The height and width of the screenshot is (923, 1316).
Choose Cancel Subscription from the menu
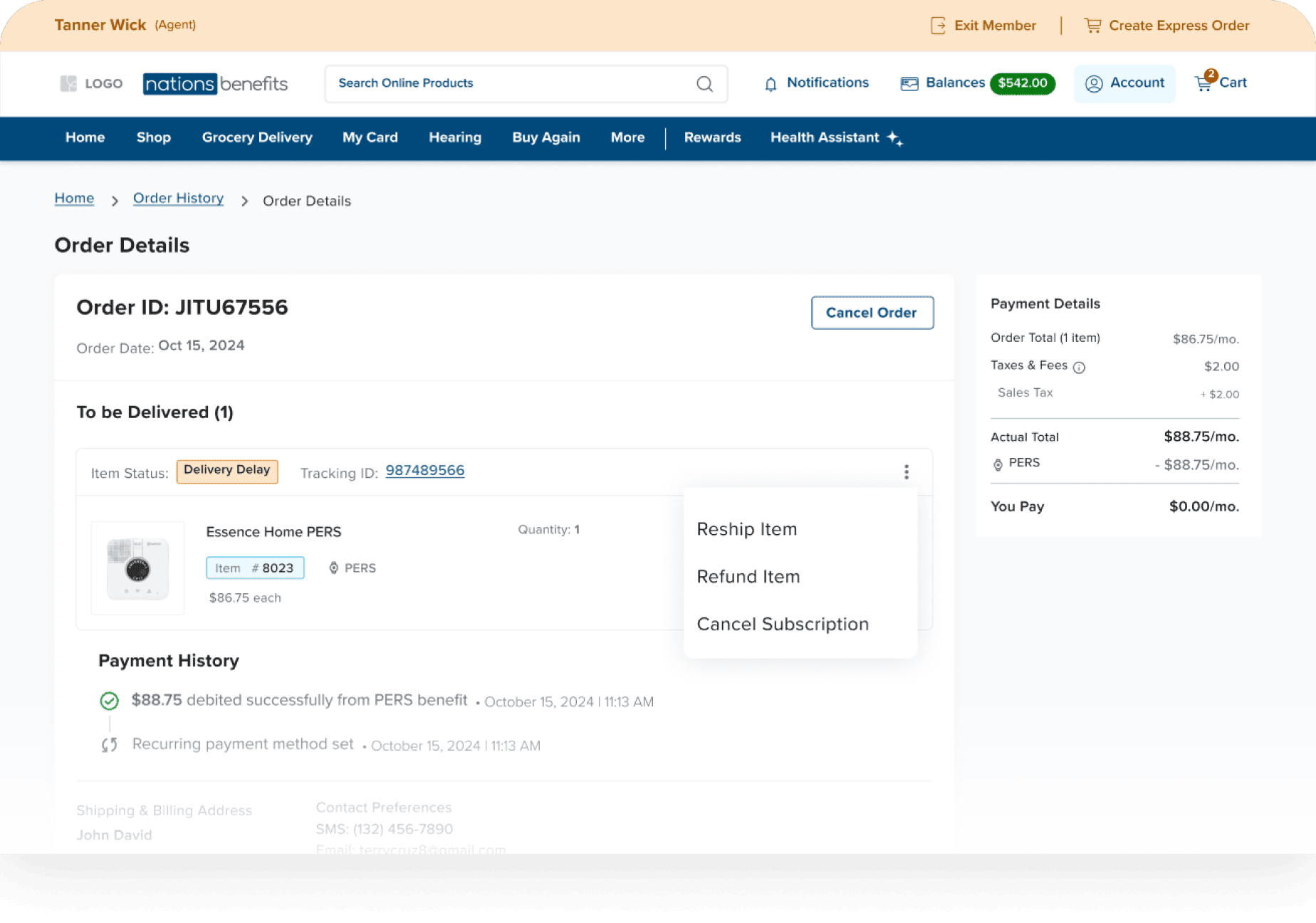coord(783,624)
